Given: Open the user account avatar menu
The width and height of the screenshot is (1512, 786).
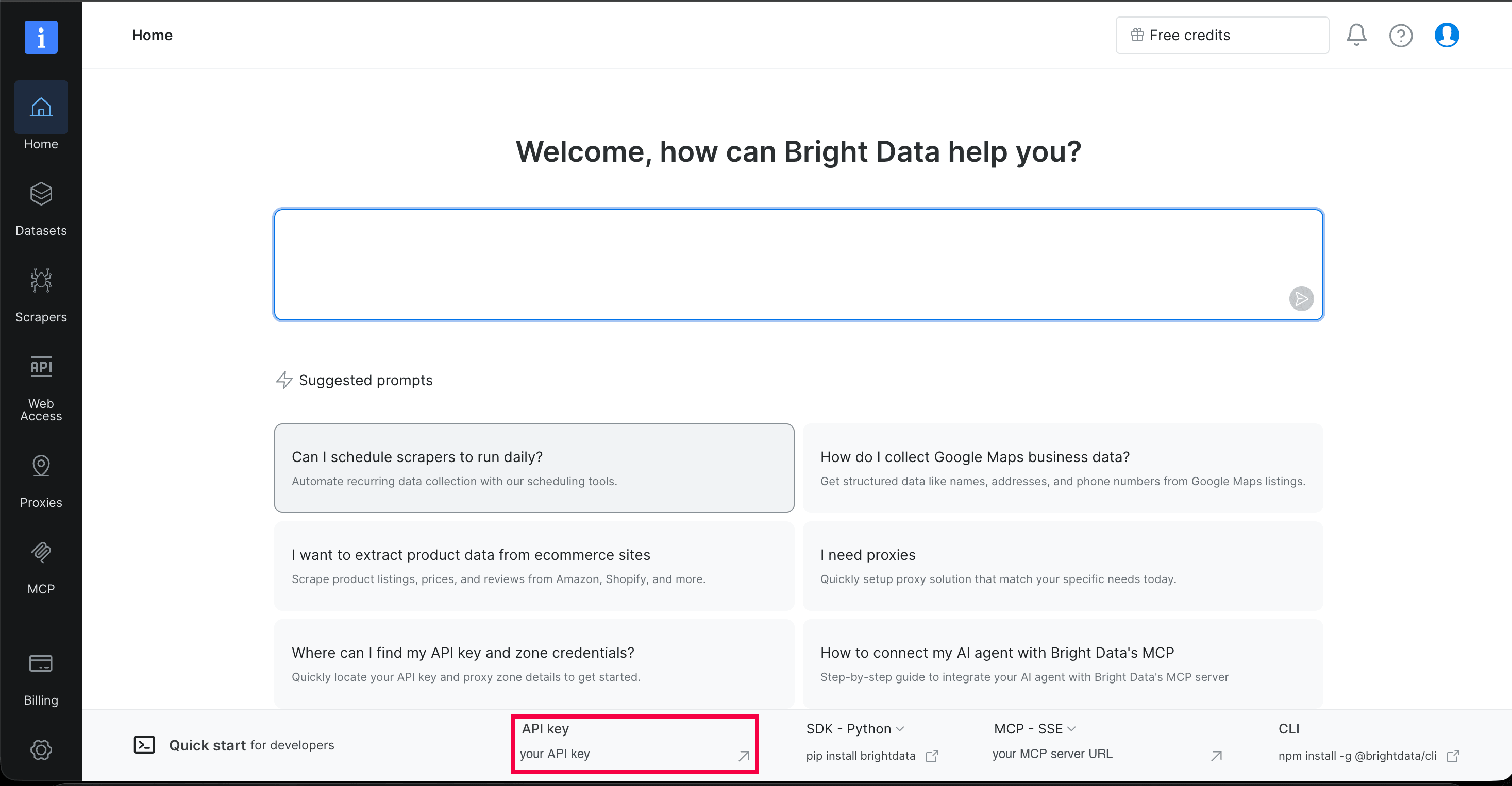Looking at the screenshot, I should (1446, 35).
